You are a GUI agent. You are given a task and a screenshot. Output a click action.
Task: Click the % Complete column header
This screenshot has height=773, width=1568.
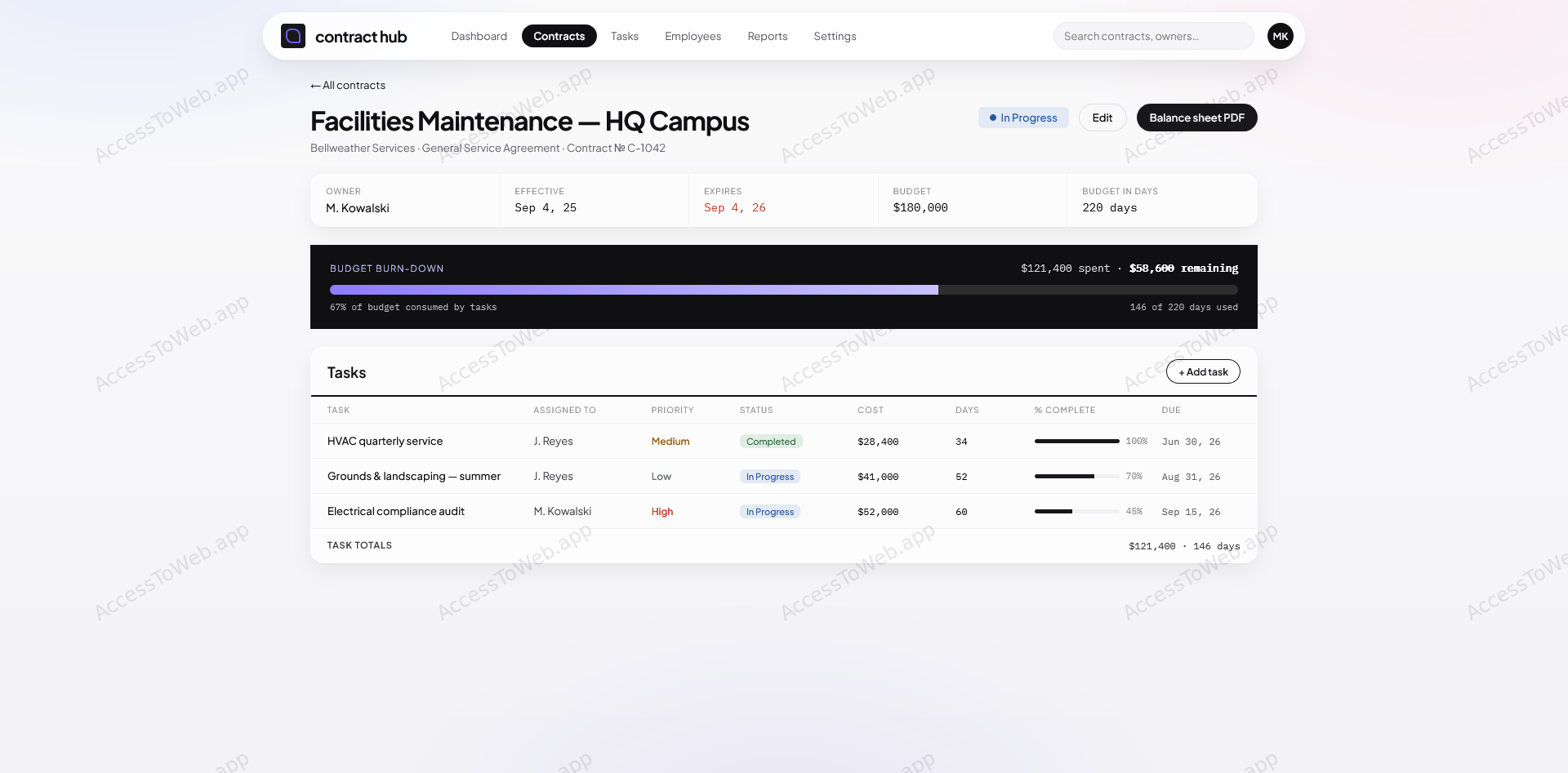pos(1065,410)
